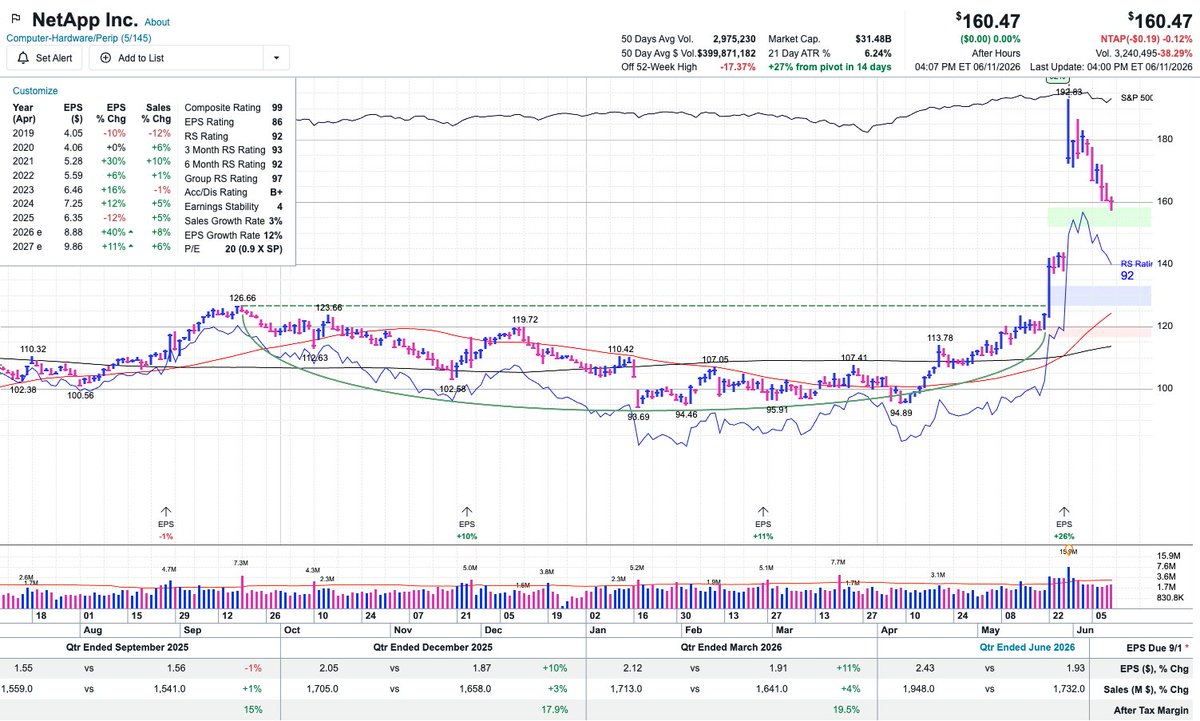Click the 192.63 high price label

1068,91
